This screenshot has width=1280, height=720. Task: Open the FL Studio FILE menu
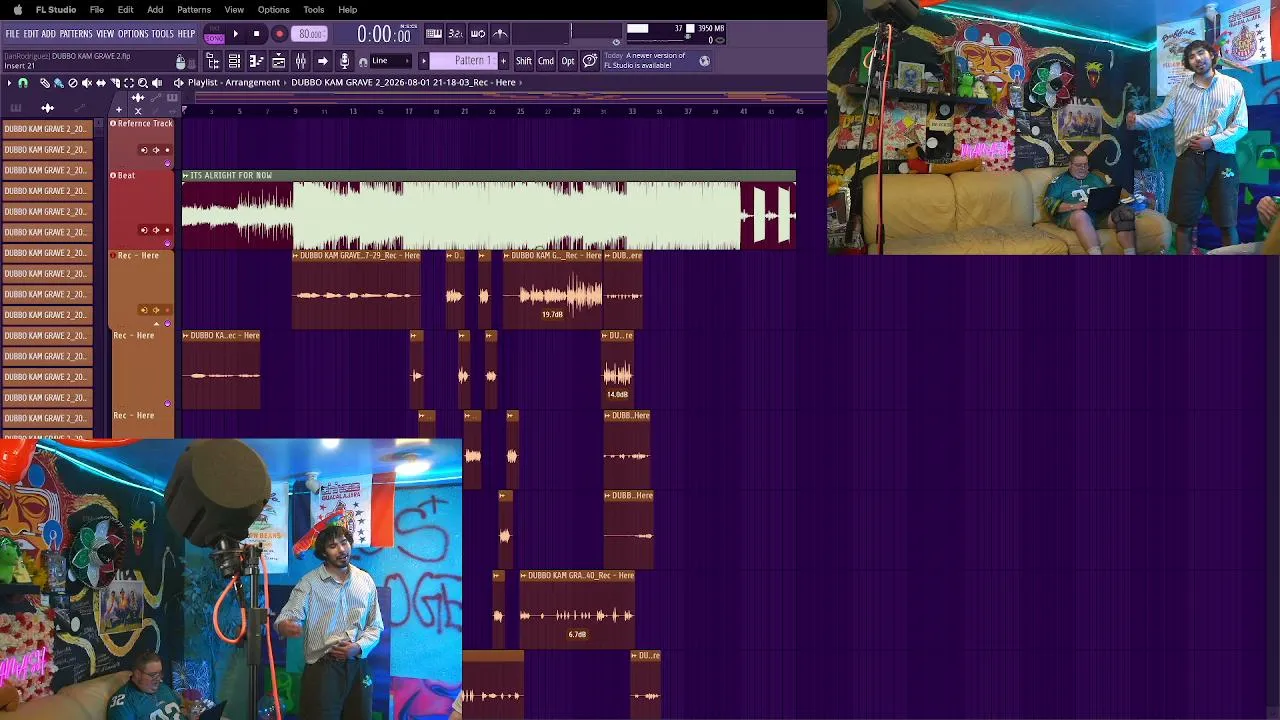(x=12, y=34)
